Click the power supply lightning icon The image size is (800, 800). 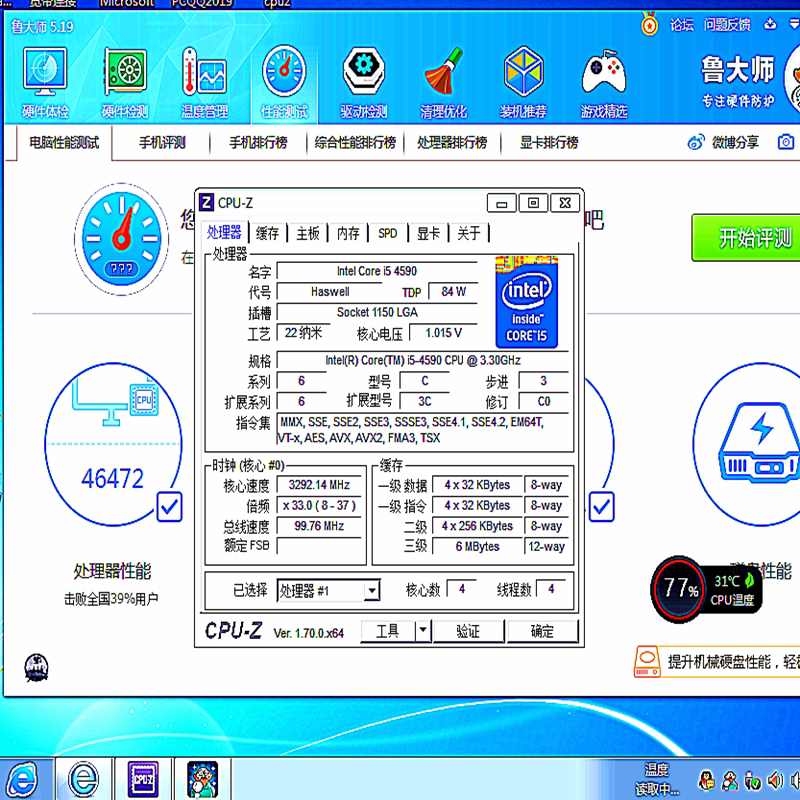pyautogui.click(x=760, y=443)
